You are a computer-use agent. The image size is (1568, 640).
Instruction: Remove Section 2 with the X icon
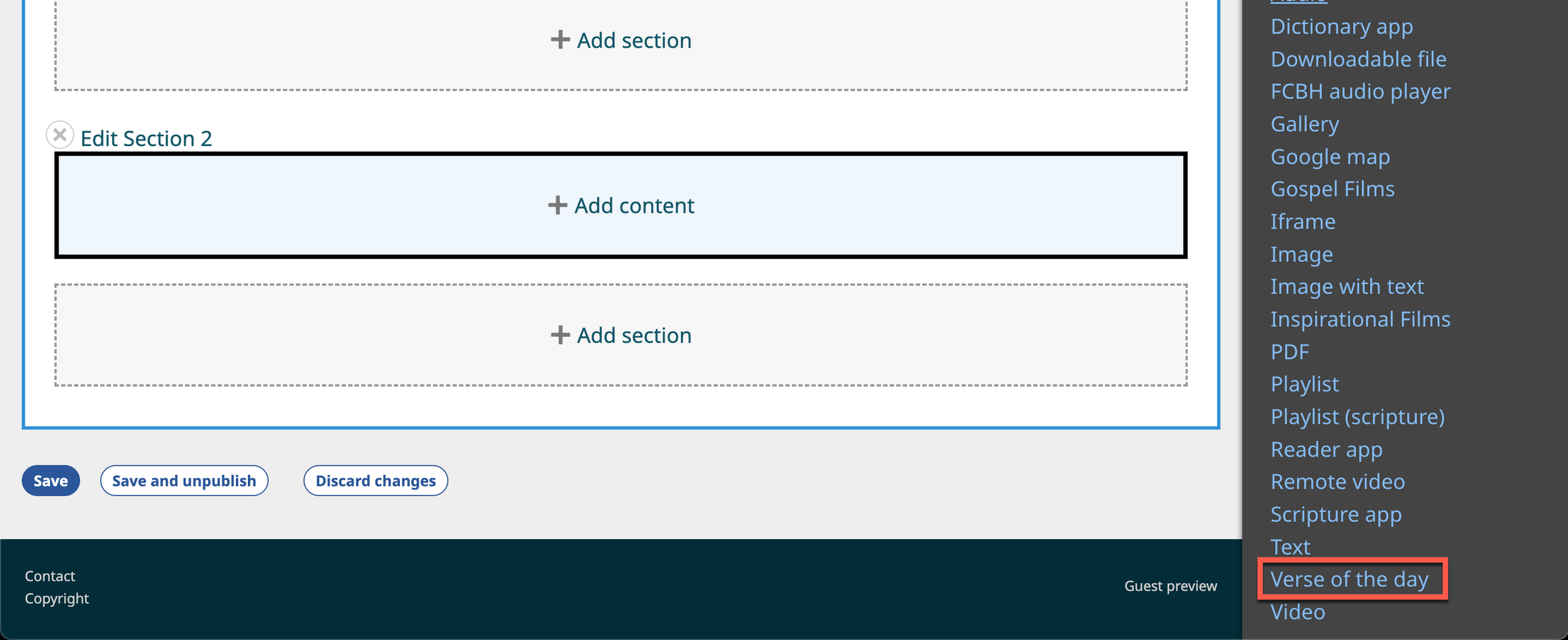60,135
